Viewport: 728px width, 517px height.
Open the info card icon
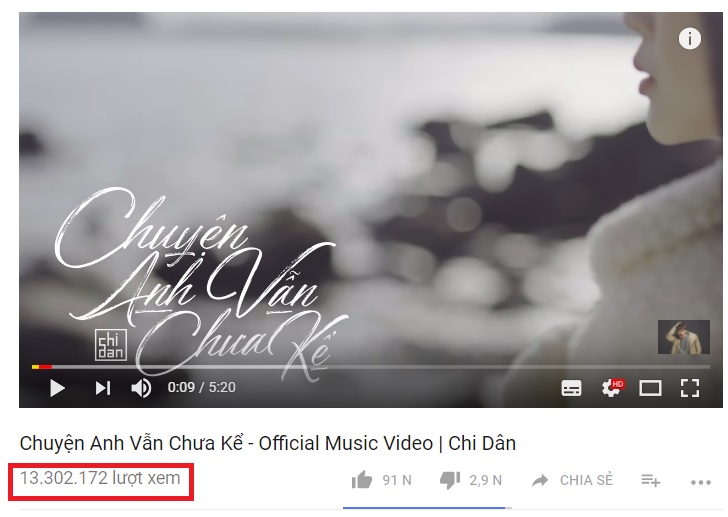click(690, 39)
